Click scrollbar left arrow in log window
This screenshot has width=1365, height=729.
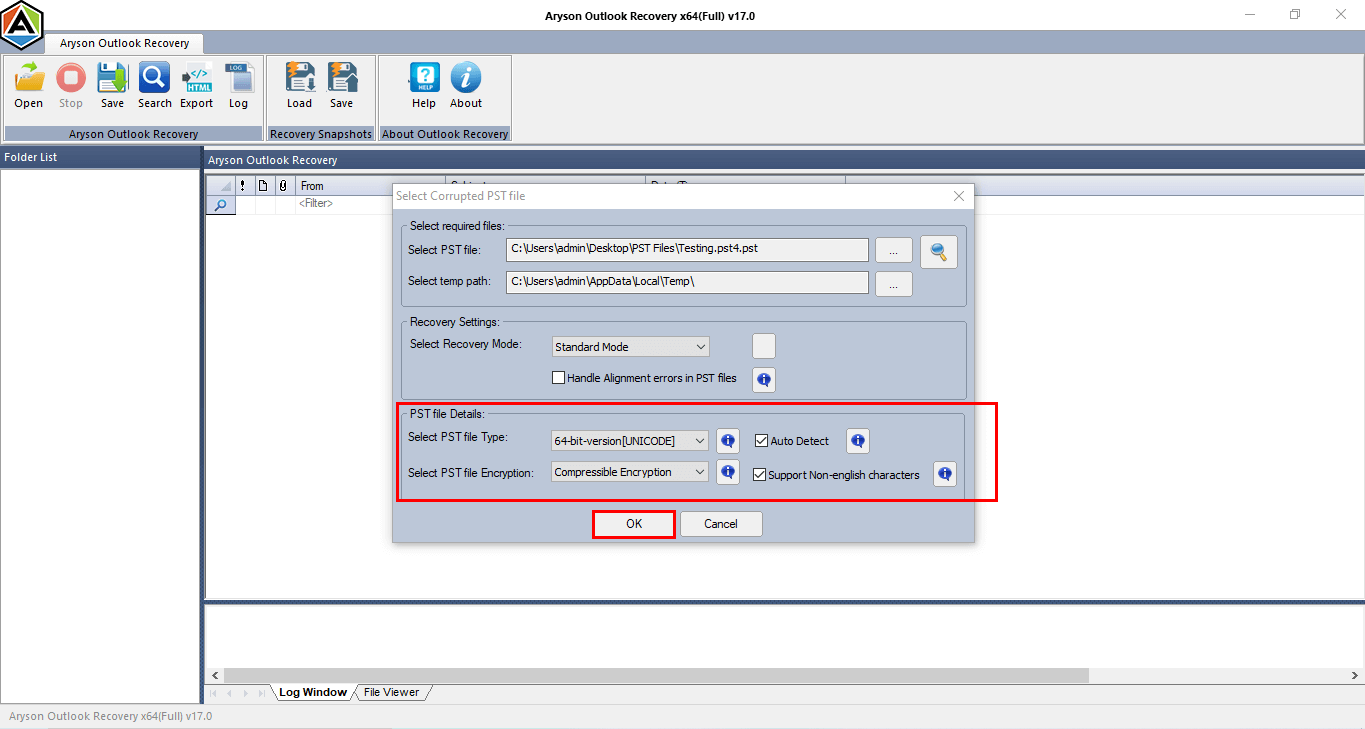click(214, 676)
